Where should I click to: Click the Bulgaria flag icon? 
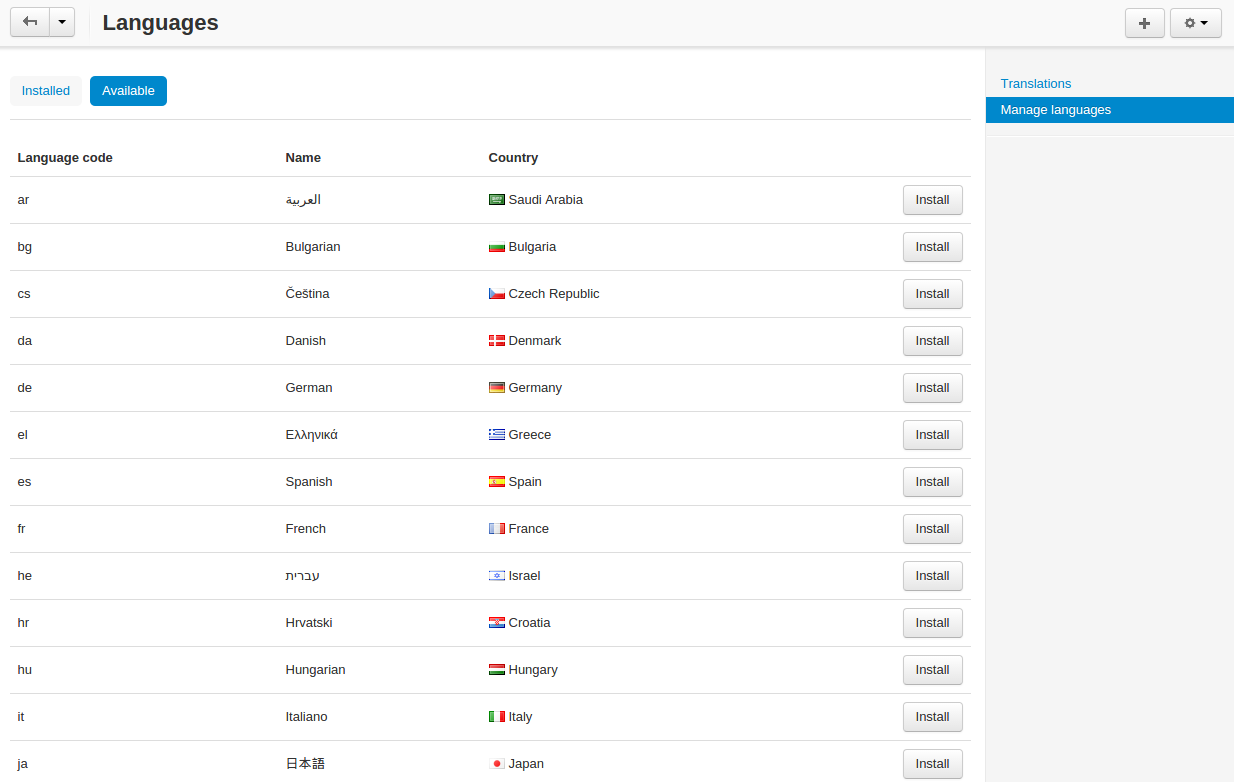(x=497, y=247)
